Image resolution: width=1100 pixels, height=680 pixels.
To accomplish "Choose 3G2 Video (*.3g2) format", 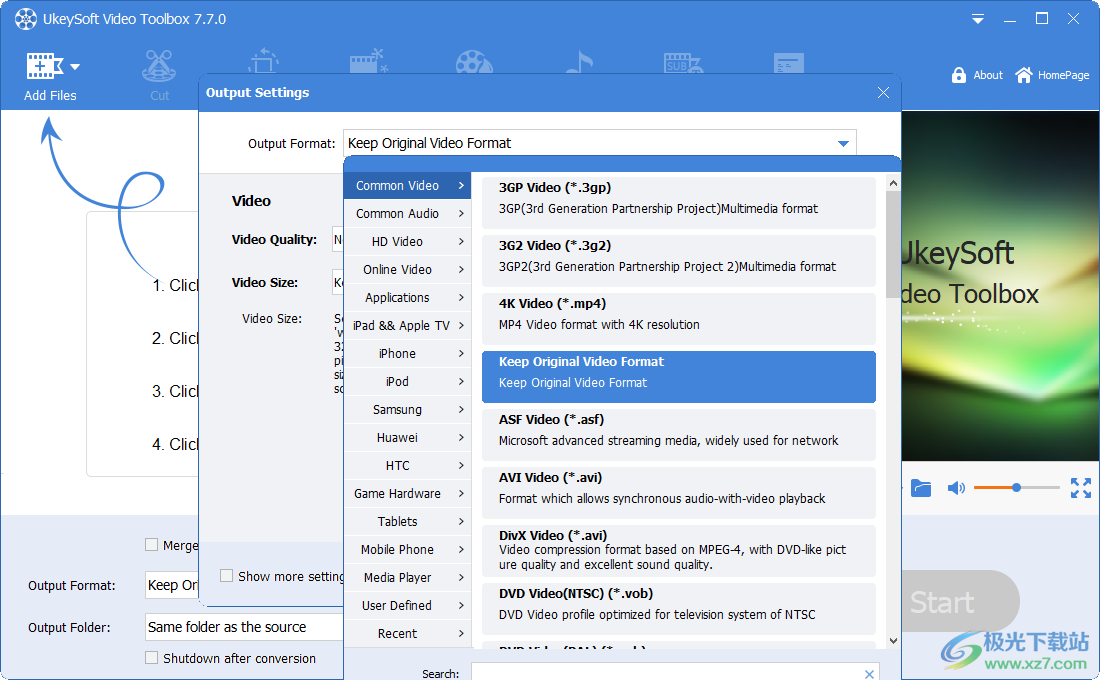I will [x=678, y=260].
